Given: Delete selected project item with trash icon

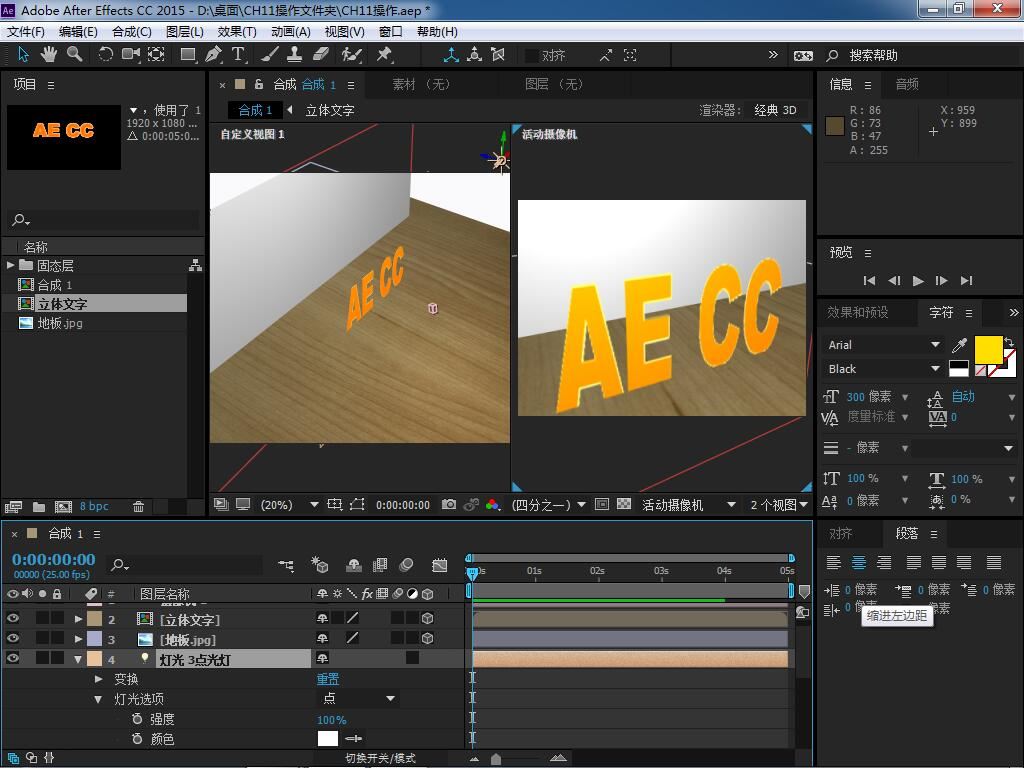Looking at the screenshot, I should (138, 506).
